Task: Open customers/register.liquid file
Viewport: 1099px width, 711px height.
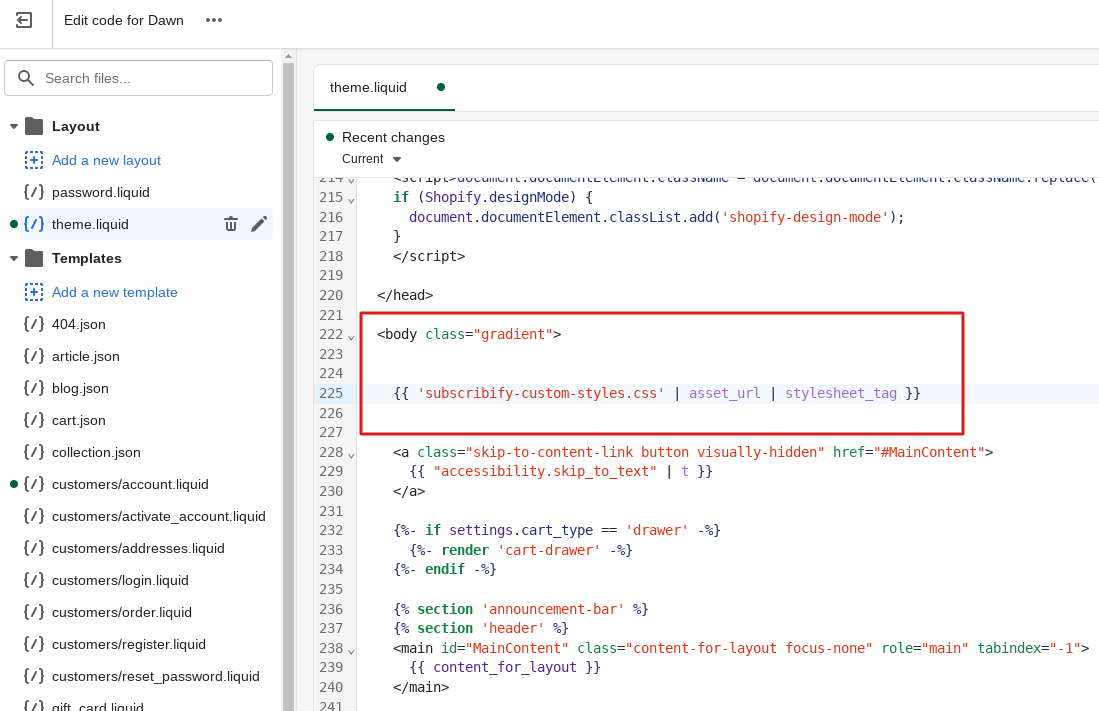Action: tap(129, 644)
